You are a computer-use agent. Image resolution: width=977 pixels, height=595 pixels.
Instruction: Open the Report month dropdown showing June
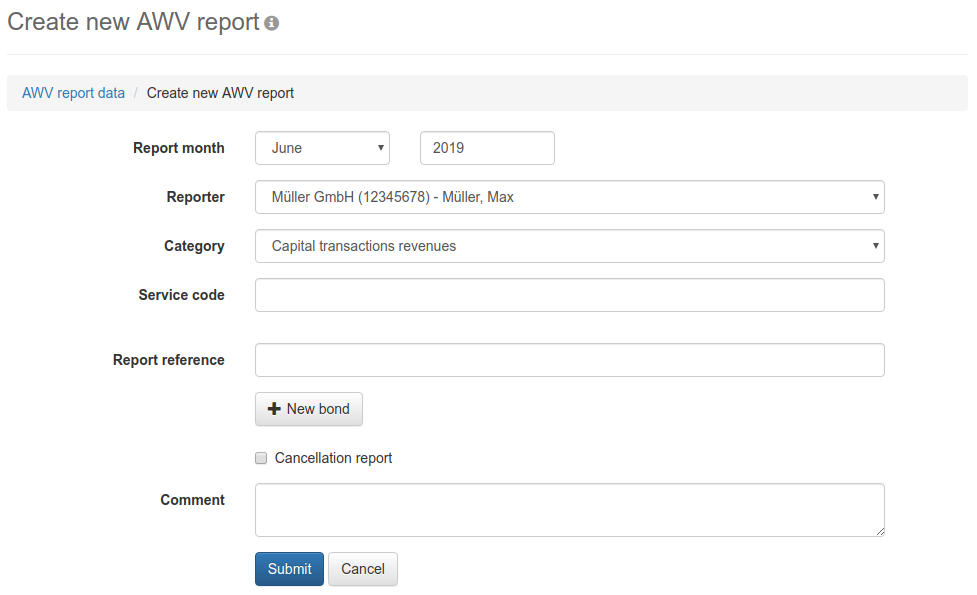tap(322, 148)
